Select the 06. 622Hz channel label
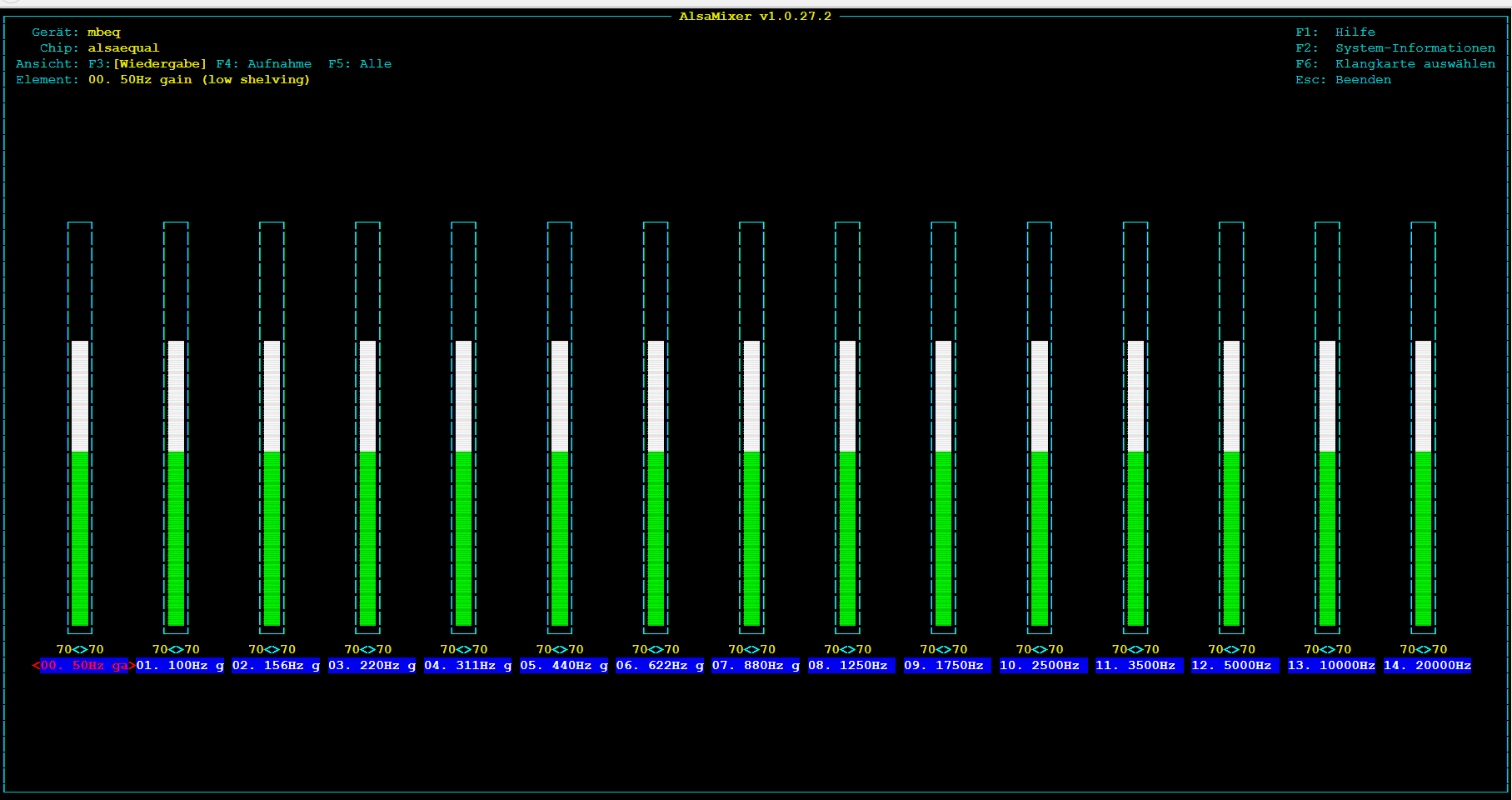The height and width of the screenshot is (800, 1512). 660,666
